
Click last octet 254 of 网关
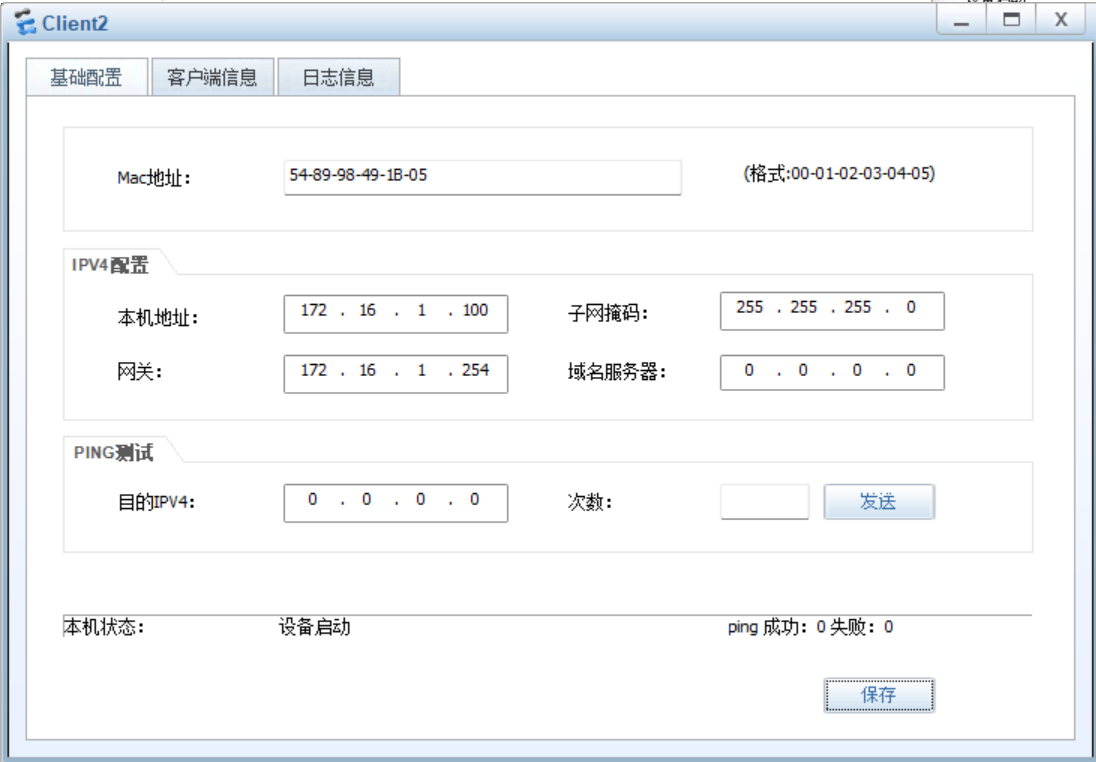point(475,371)
